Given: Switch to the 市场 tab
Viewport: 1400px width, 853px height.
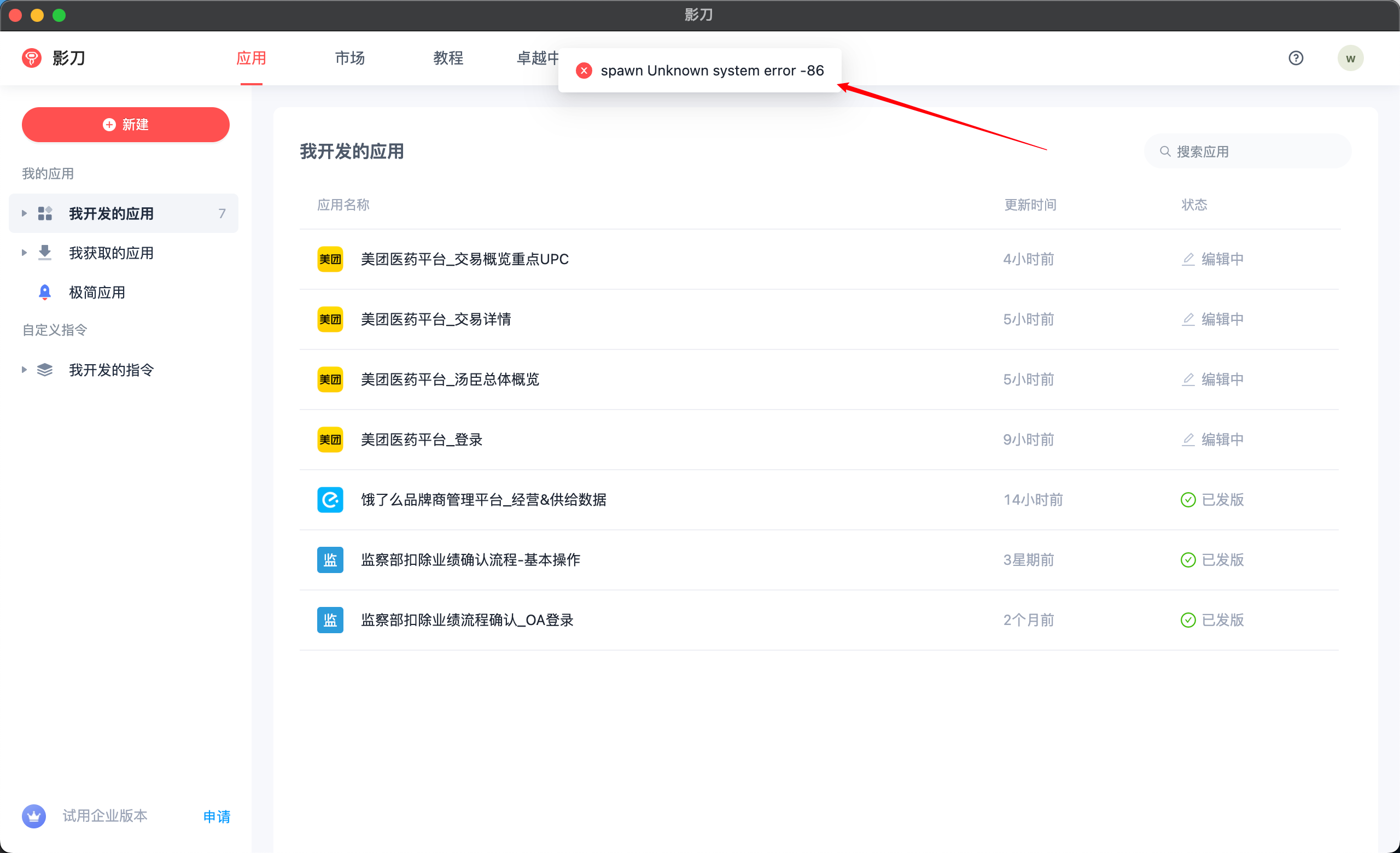Looking at the screenshot, I should [349, 58].
